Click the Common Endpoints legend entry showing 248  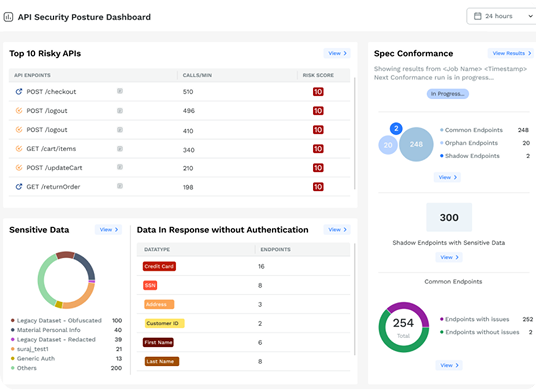[484, 130]
